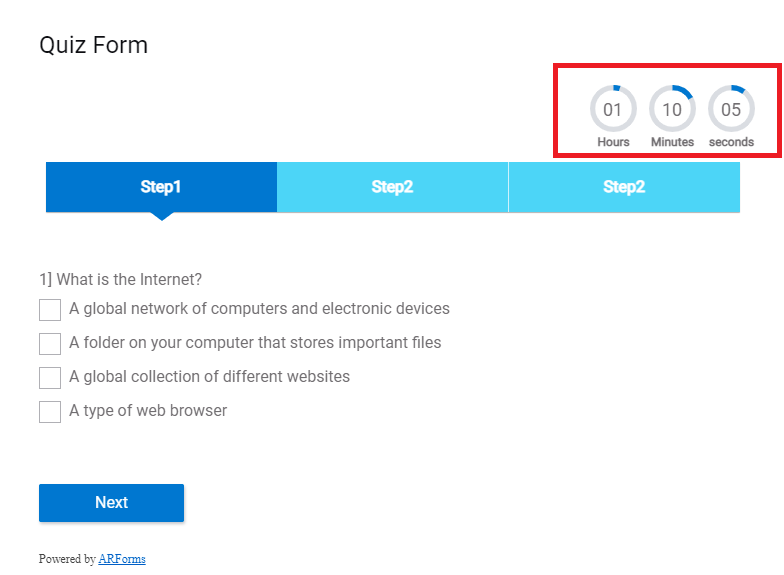Click the seconds countdown circle showing 05

pyautogui.click(x=731, y=109)
